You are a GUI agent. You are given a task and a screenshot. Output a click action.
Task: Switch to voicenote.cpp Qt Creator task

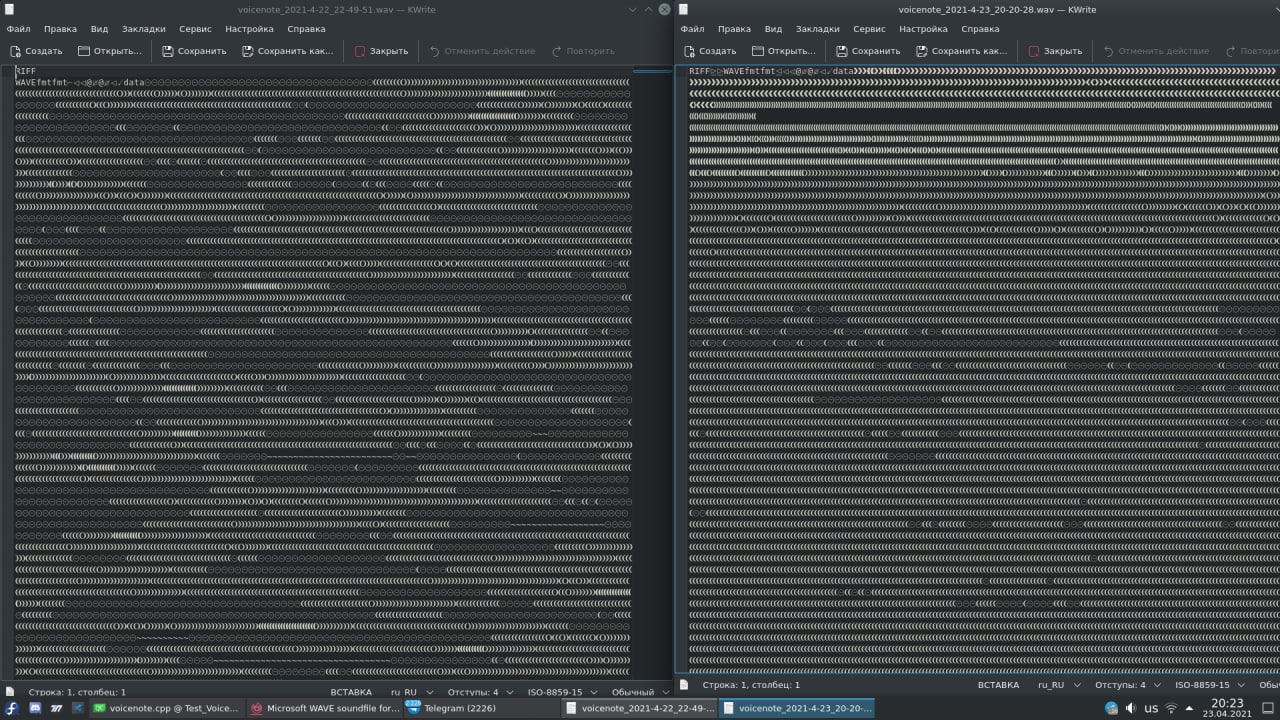167,708
